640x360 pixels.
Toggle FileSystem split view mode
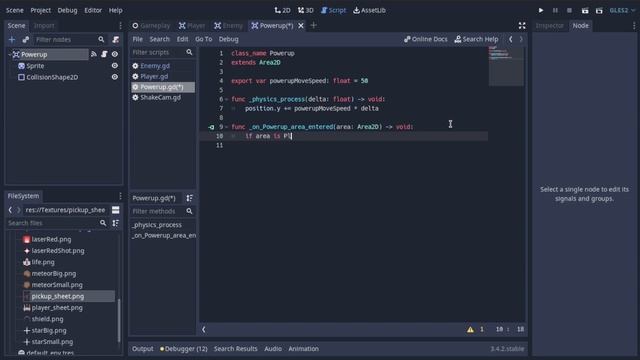[116, 210]
